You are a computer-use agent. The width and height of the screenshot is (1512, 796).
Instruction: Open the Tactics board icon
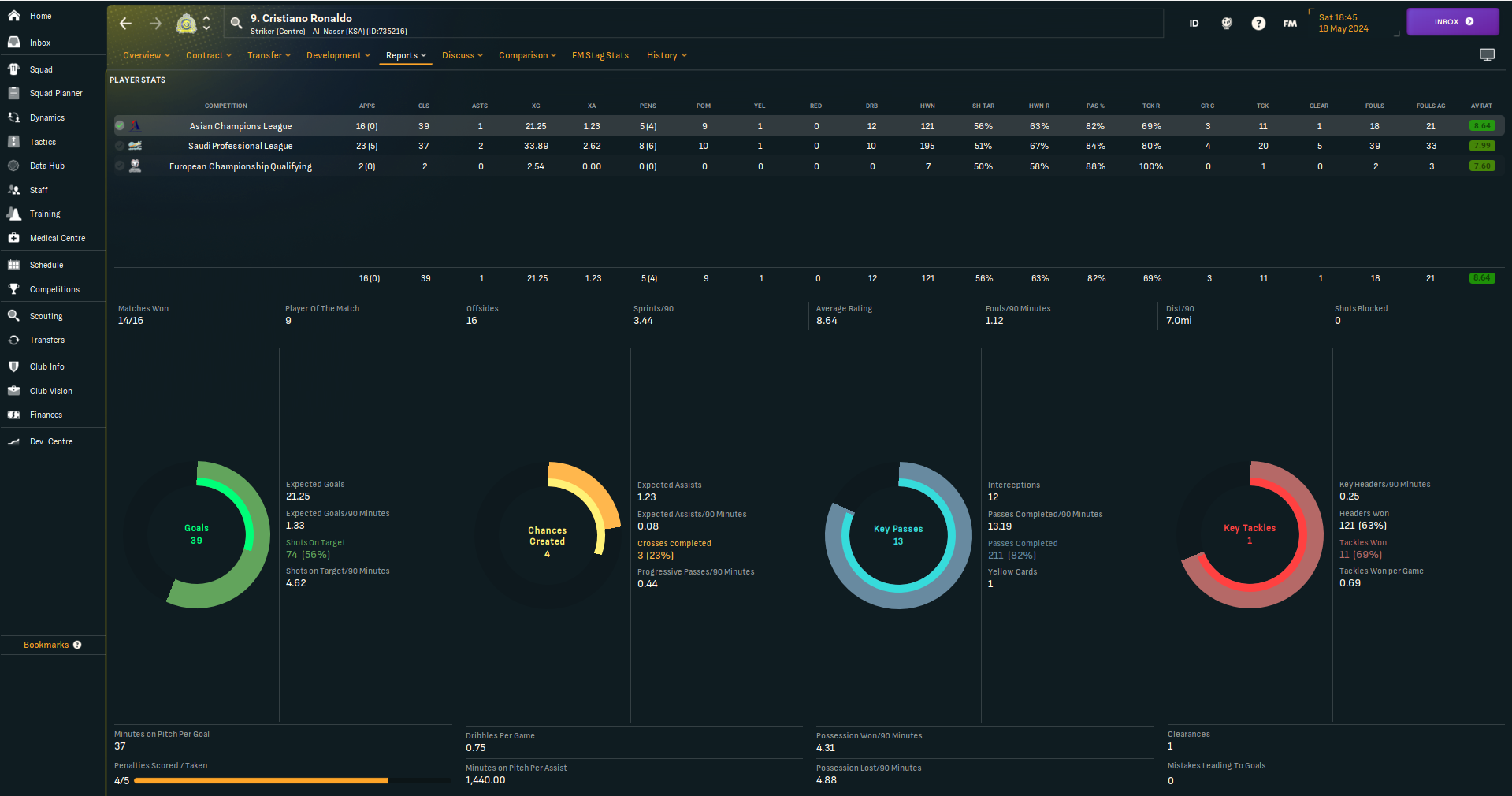tap(13, 142)
